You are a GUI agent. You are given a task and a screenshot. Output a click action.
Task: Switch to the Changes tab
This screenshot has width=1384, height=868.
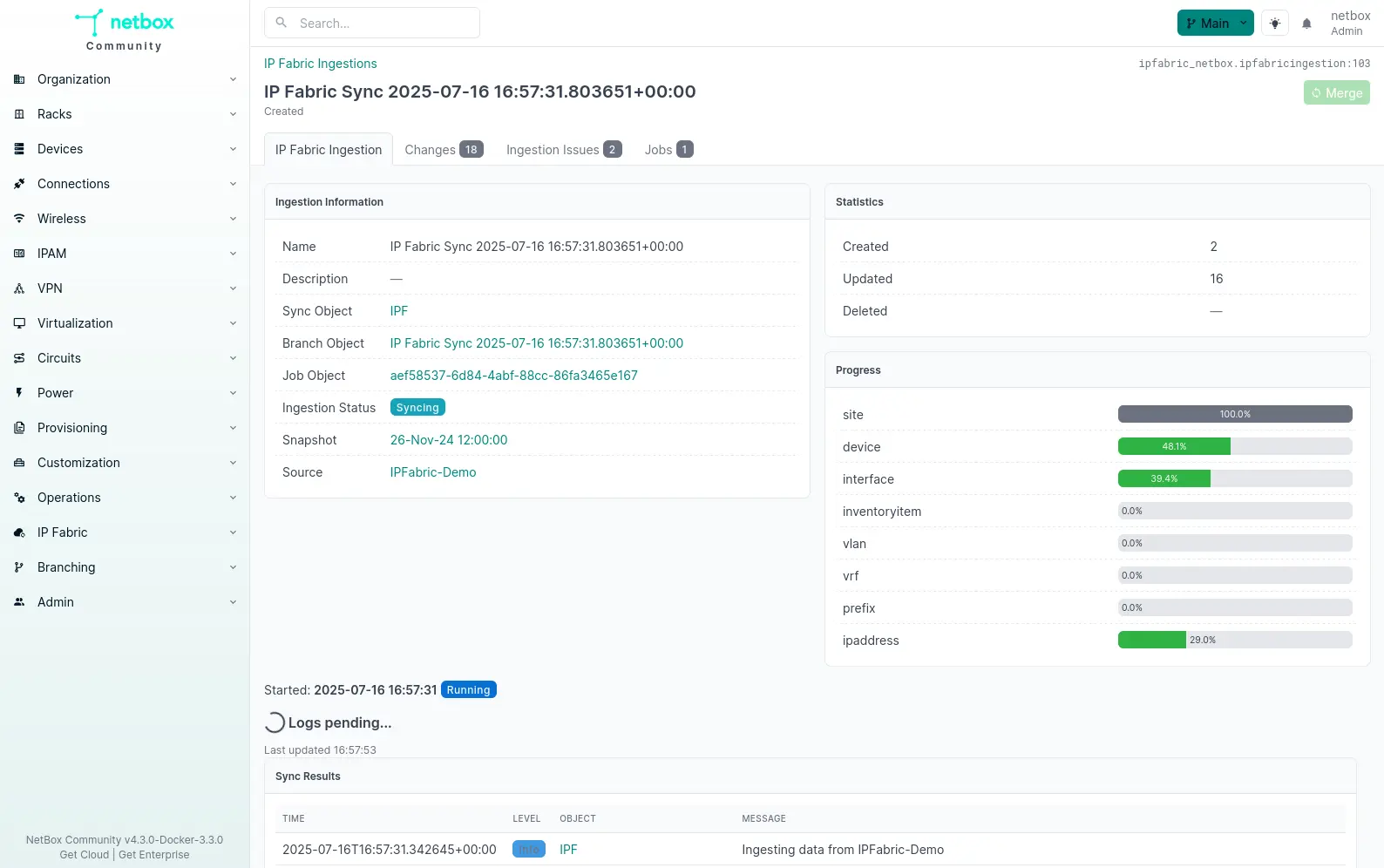click(443, 150)
